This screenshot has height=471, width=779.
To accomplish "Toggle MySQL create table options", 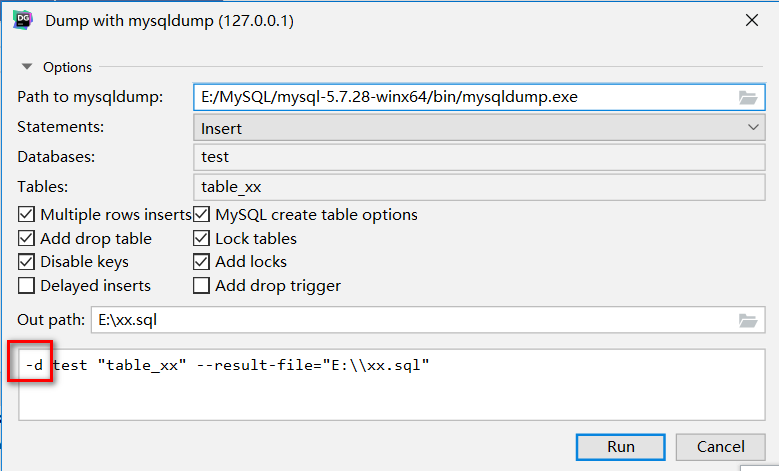I will (x=202, y=215).
